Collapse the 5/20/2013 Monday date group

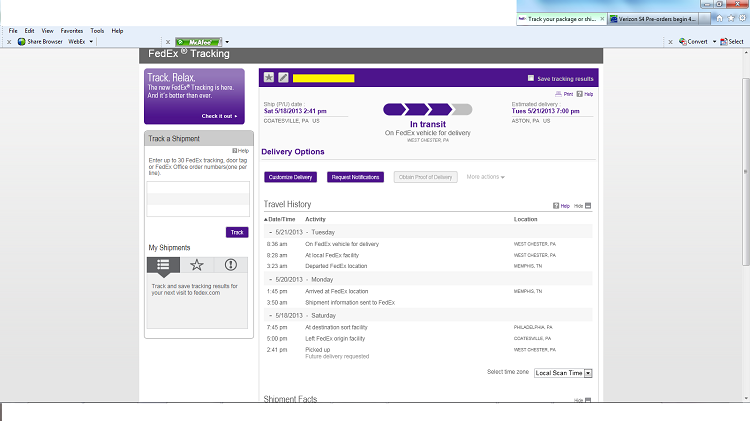pyautogui.click(x=270, y=279)
